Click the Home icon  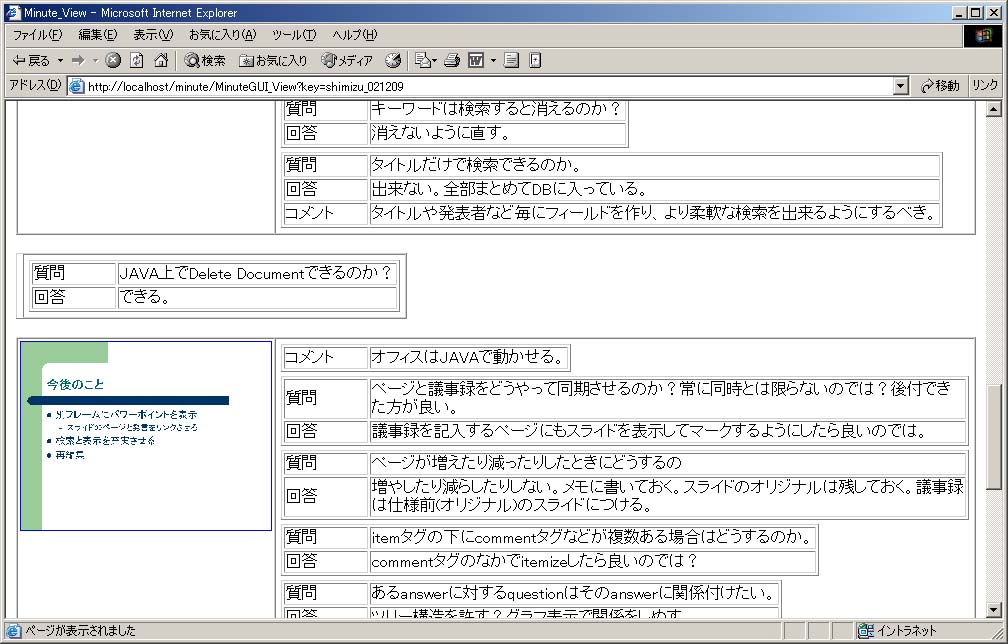pyautogui.click(x=161, y=60)
